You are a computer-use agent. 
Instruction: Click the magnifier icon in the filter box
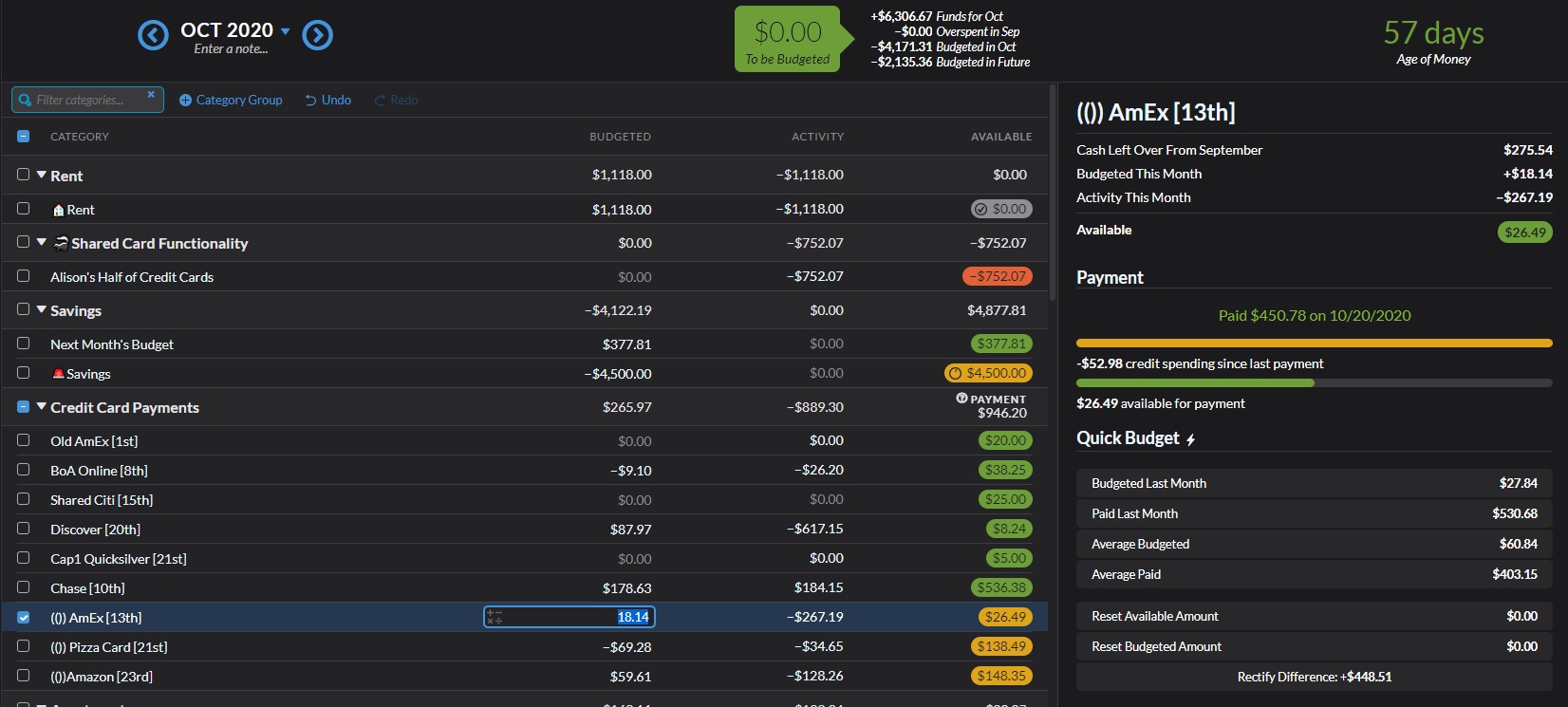tap(26, 100)
